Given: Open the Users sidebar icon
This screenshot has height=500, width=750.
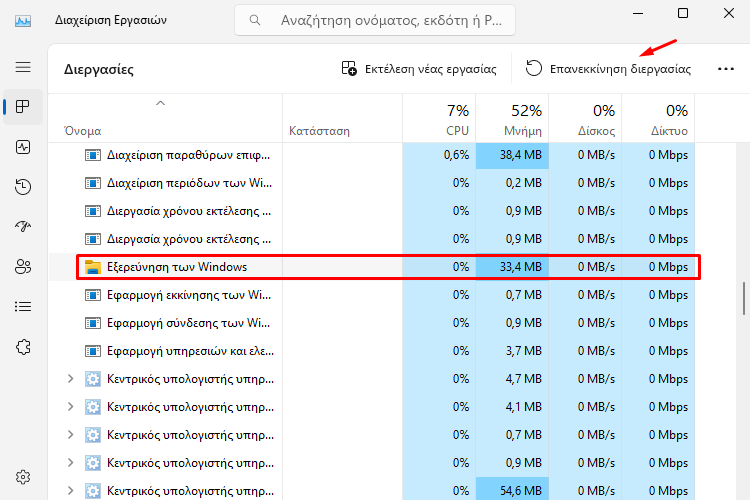Looking at the screenshot, I should (23, 267).
